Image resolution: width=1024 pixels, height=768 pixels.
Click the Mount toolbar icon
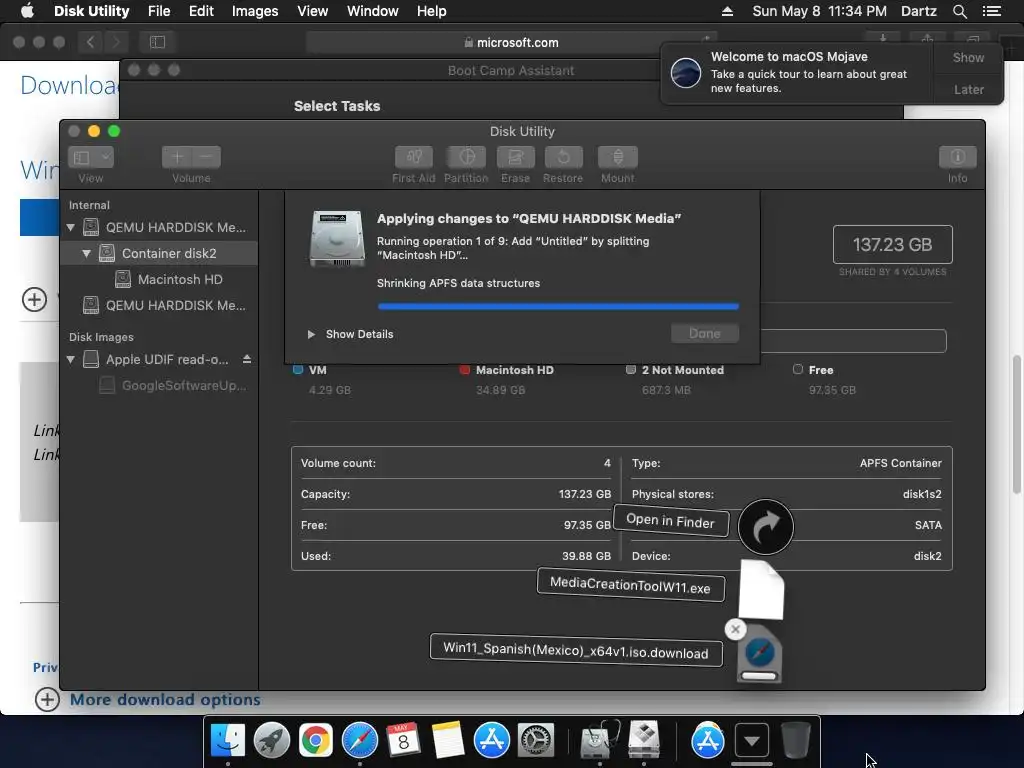pos(618,157)
